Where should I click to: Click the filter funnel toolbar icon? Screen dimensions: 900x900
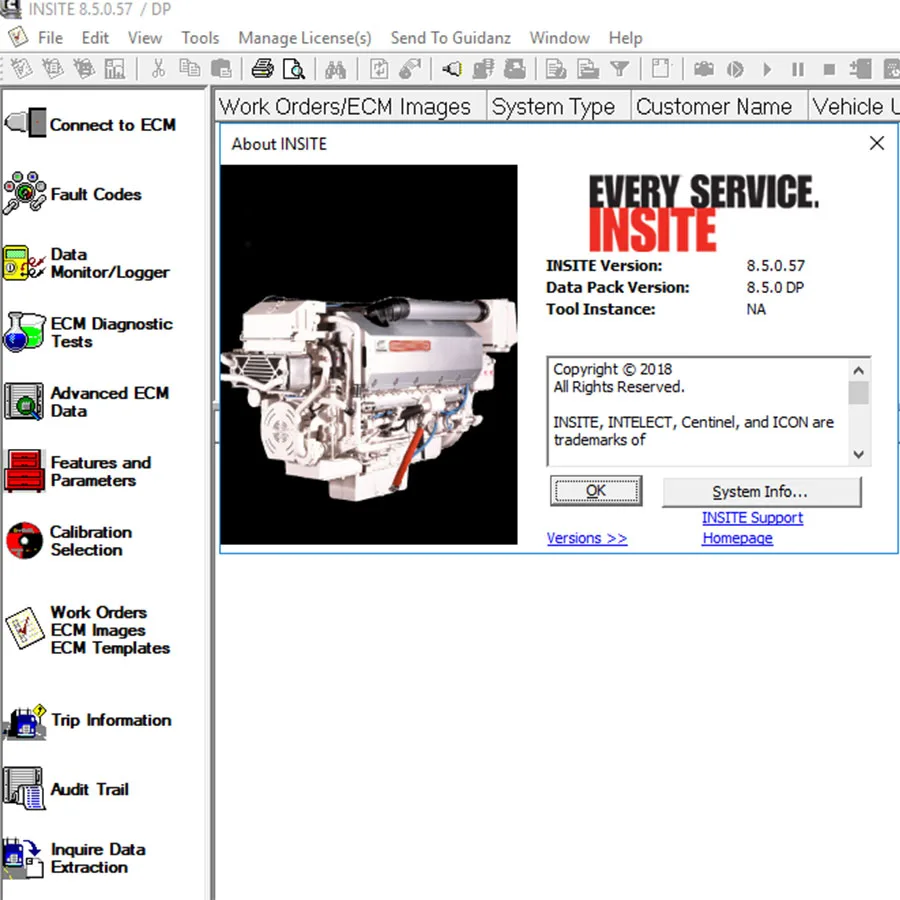point(619,69)
